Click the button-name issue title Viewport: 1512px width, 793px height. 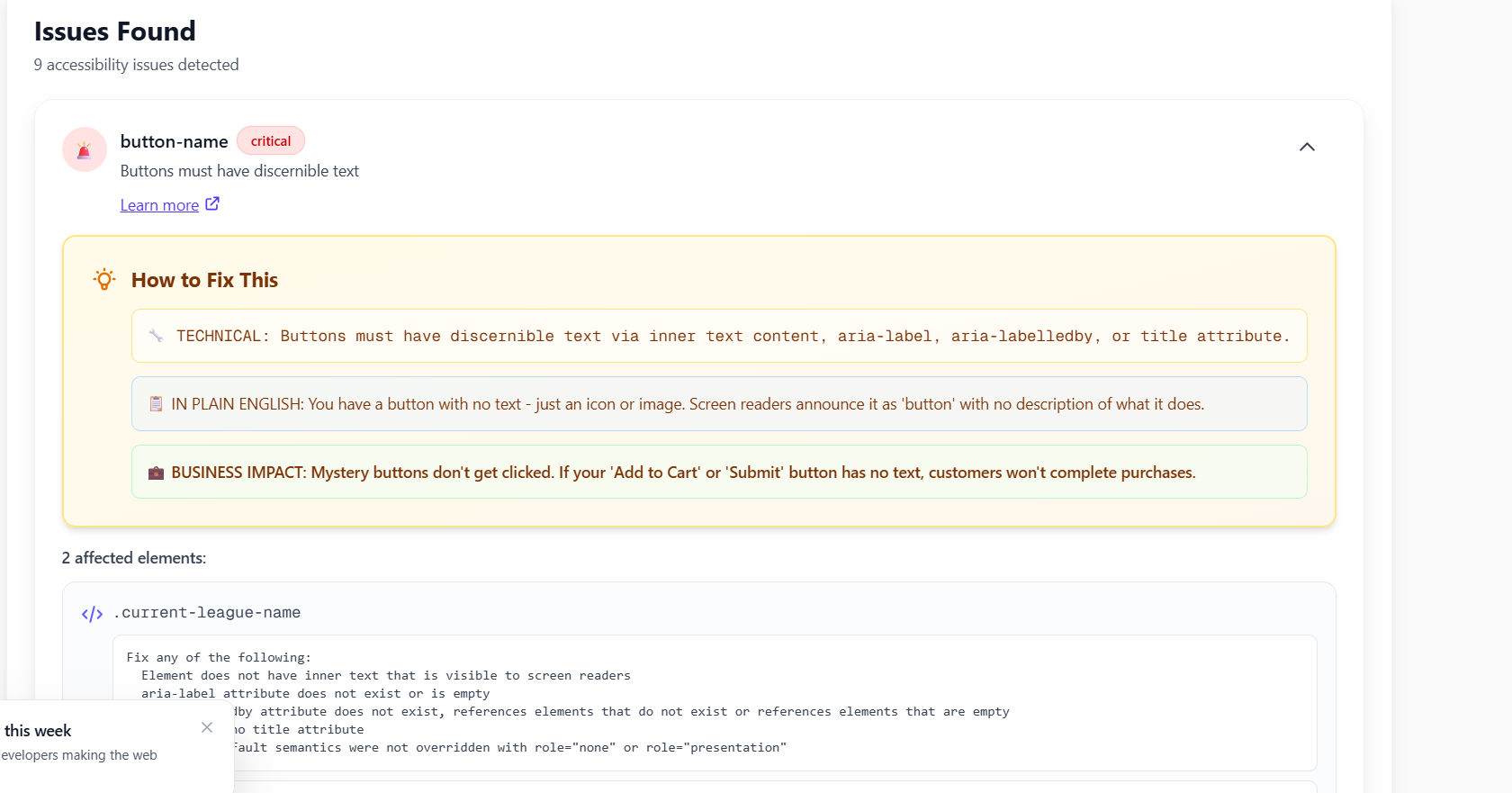pos(174,141)
